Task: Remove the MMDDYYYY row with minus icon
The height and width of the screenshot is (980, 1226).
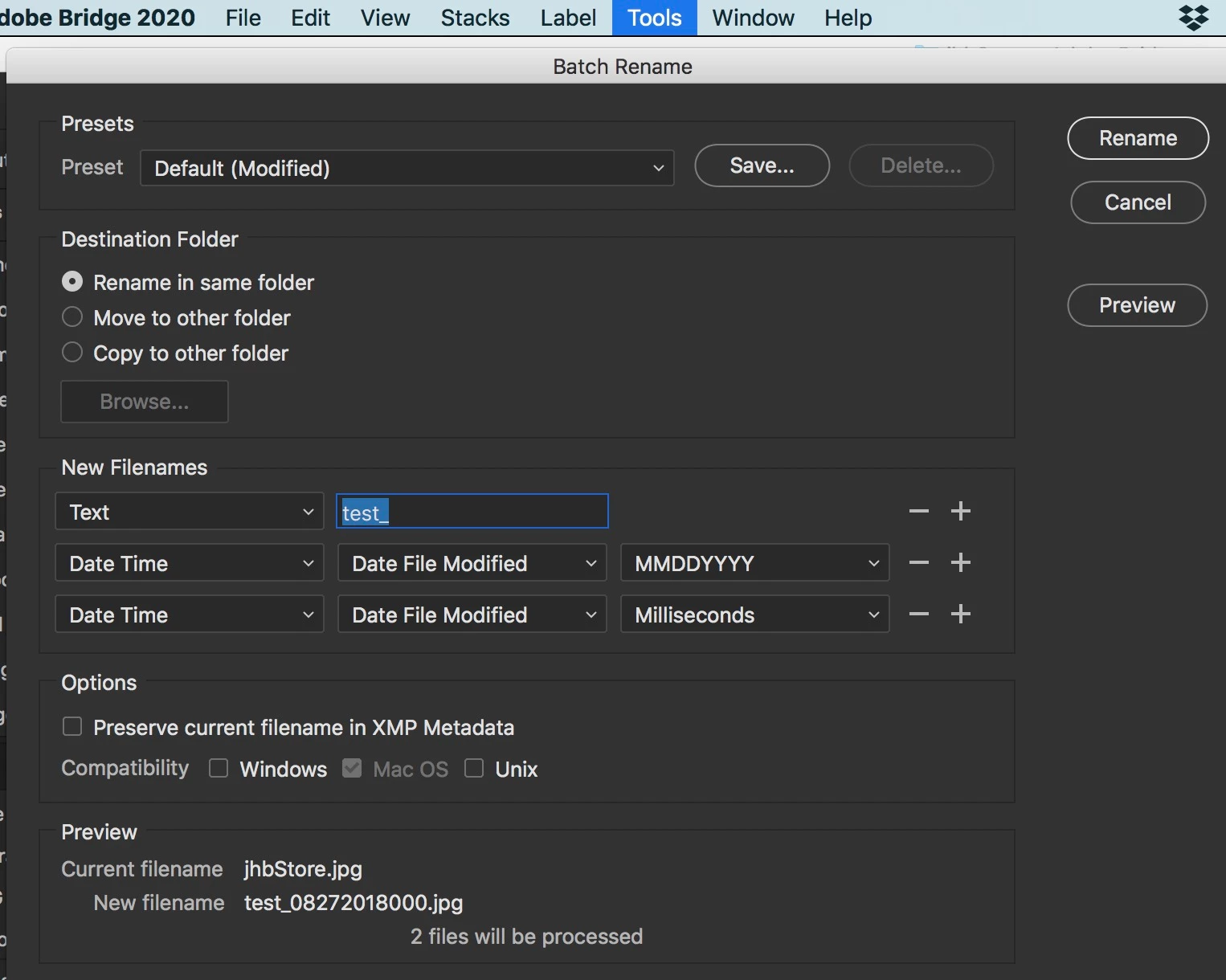Action: pos(918,562)
